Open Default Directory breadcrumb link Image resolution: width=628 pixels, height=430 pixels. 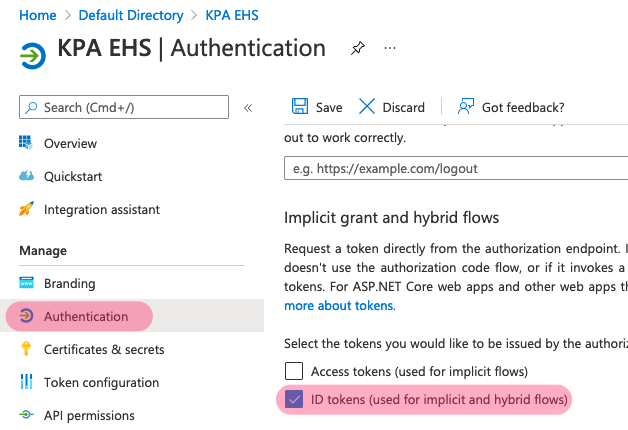pos(131,15)
